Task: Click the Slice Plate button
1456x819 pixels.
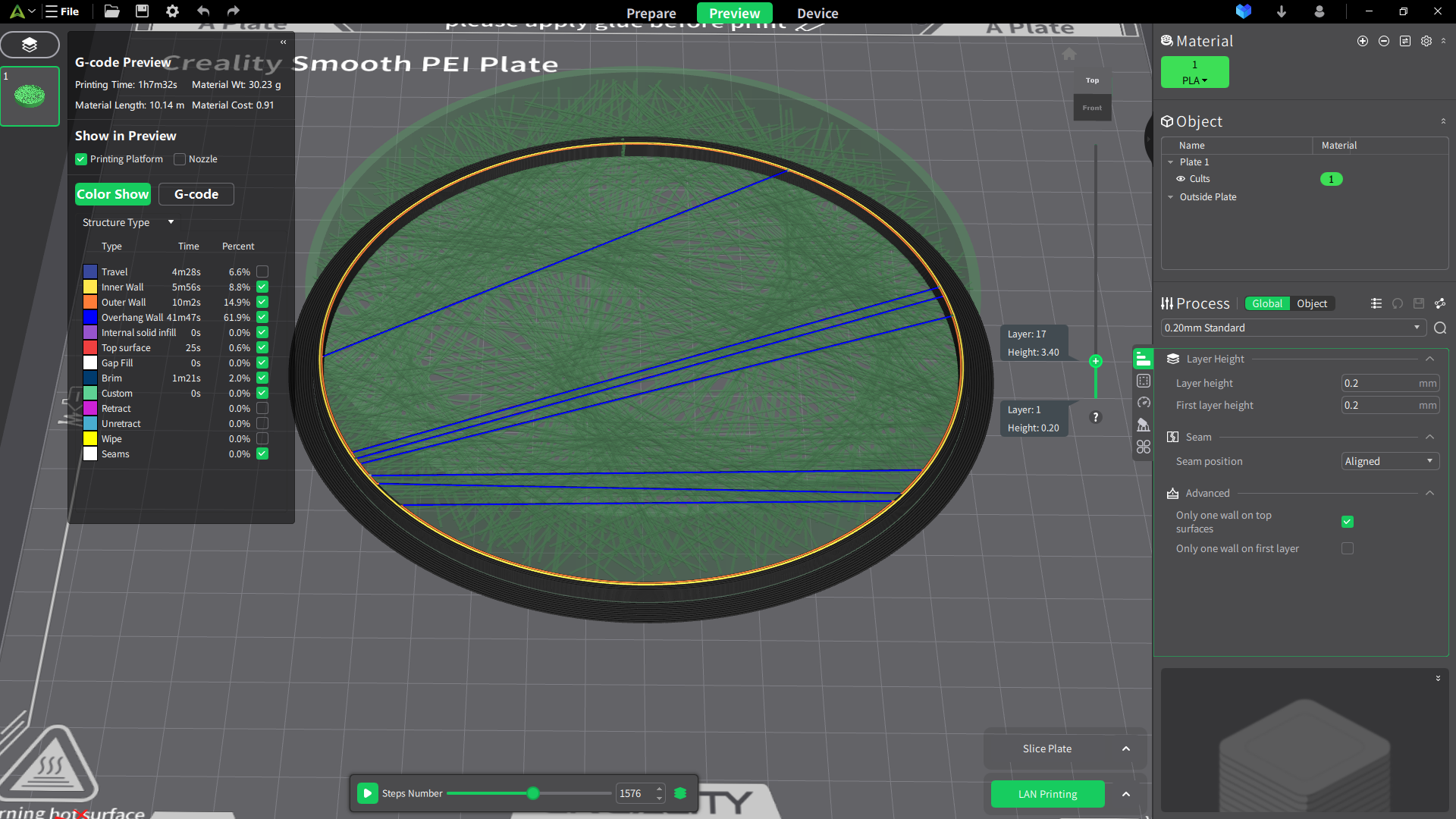Action: [x=1047, y=748]
